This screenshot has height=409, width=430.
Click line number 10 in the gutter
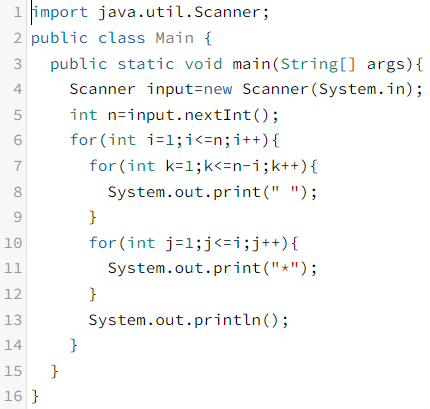[13, 243]
